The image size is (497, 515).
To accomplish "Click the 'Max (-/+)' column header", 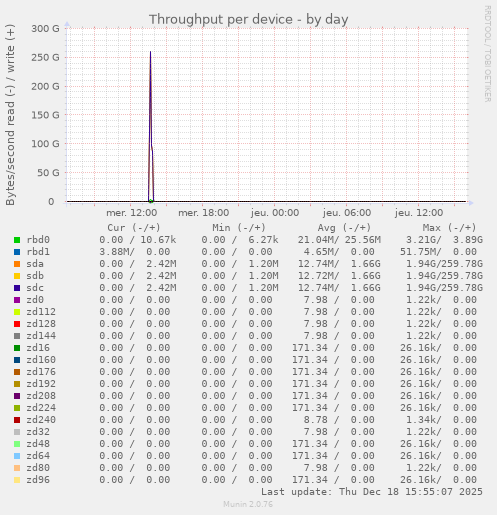I will [x=449, y=228].
